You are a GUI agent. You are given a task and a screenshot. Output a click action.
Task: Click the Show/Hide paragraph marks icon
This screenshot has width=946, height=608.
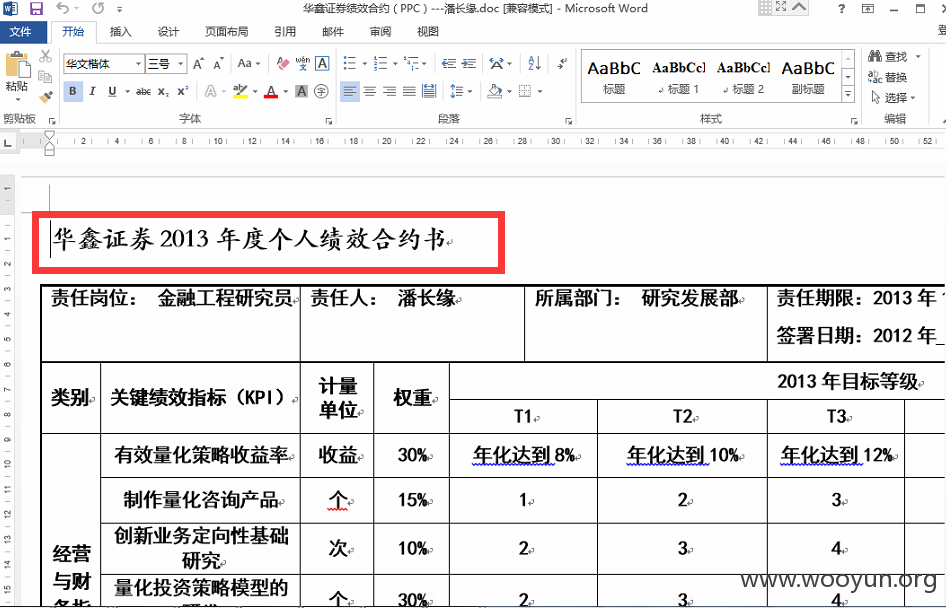coord(562,63)
